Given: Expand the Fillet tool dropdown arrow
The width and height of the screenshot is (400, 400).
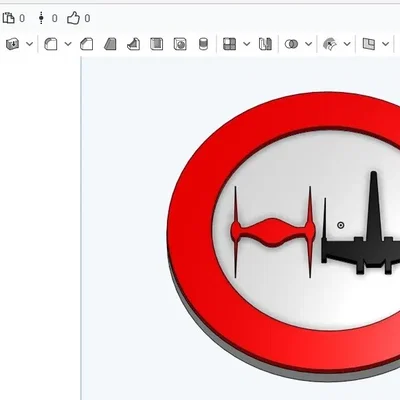Looking at the screenshot, I should pos(68,44).
